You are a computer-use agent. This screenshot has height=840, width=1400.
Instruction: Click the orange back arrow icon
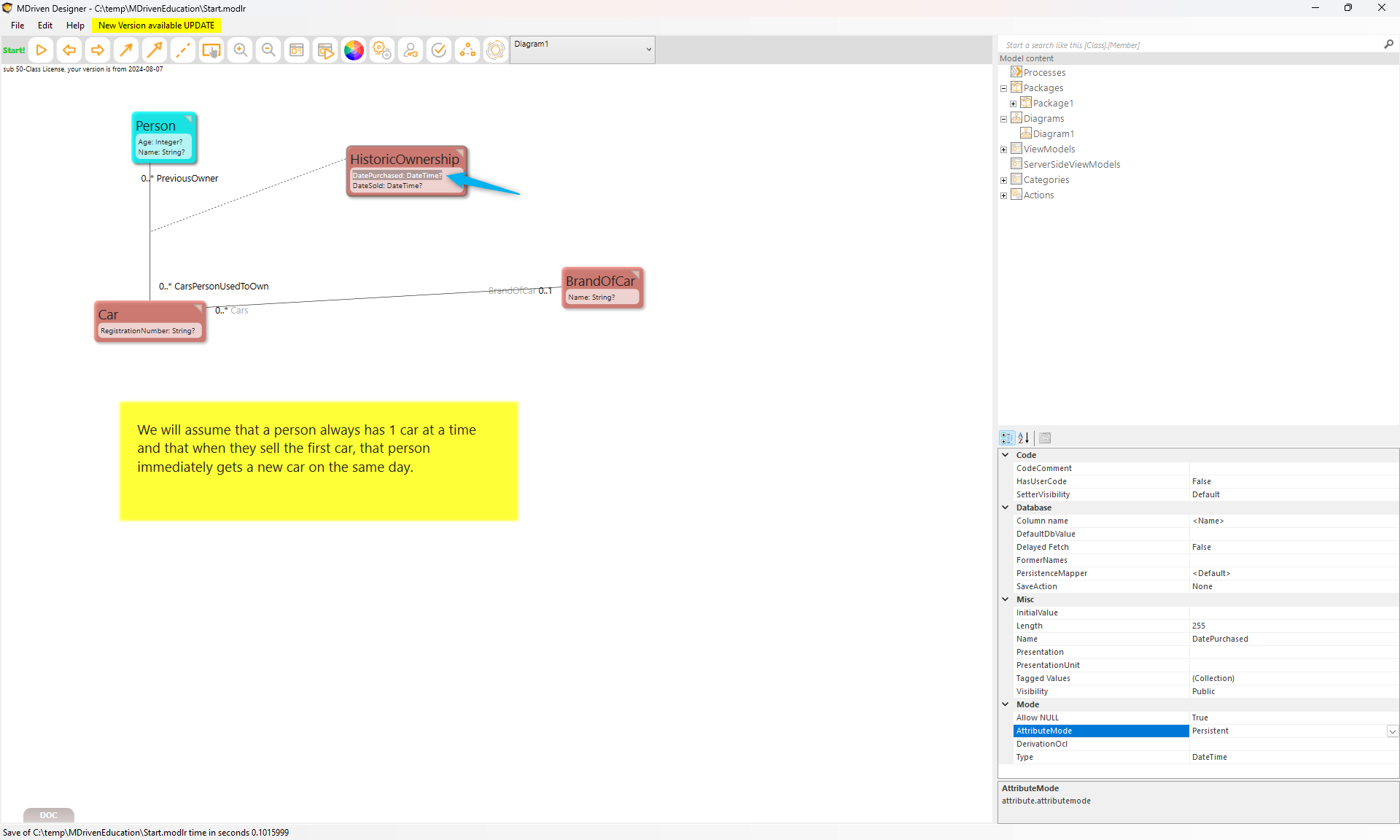point(69,50)
